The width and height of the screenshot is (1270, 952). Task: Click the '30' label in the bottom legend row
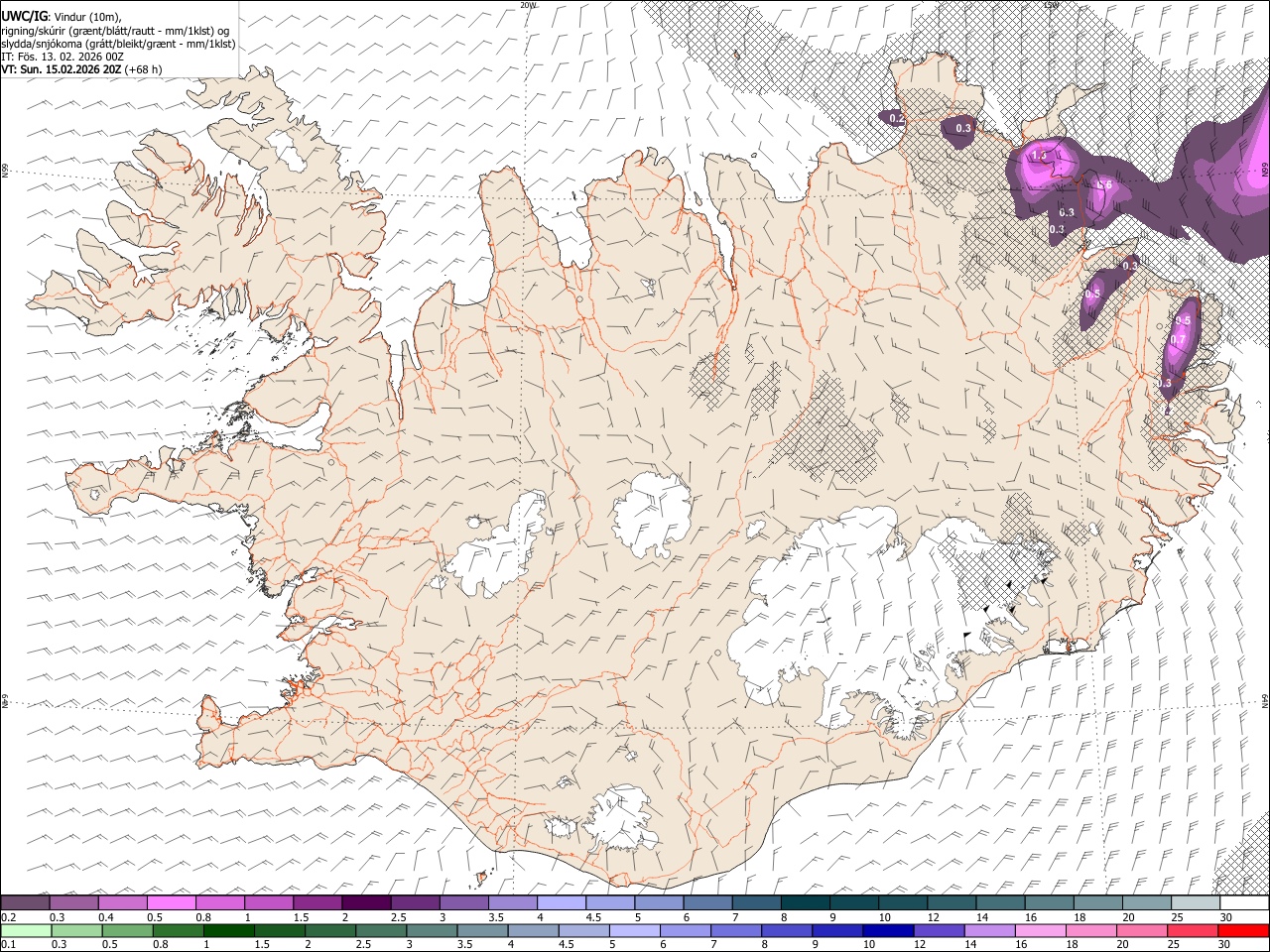1223,945
